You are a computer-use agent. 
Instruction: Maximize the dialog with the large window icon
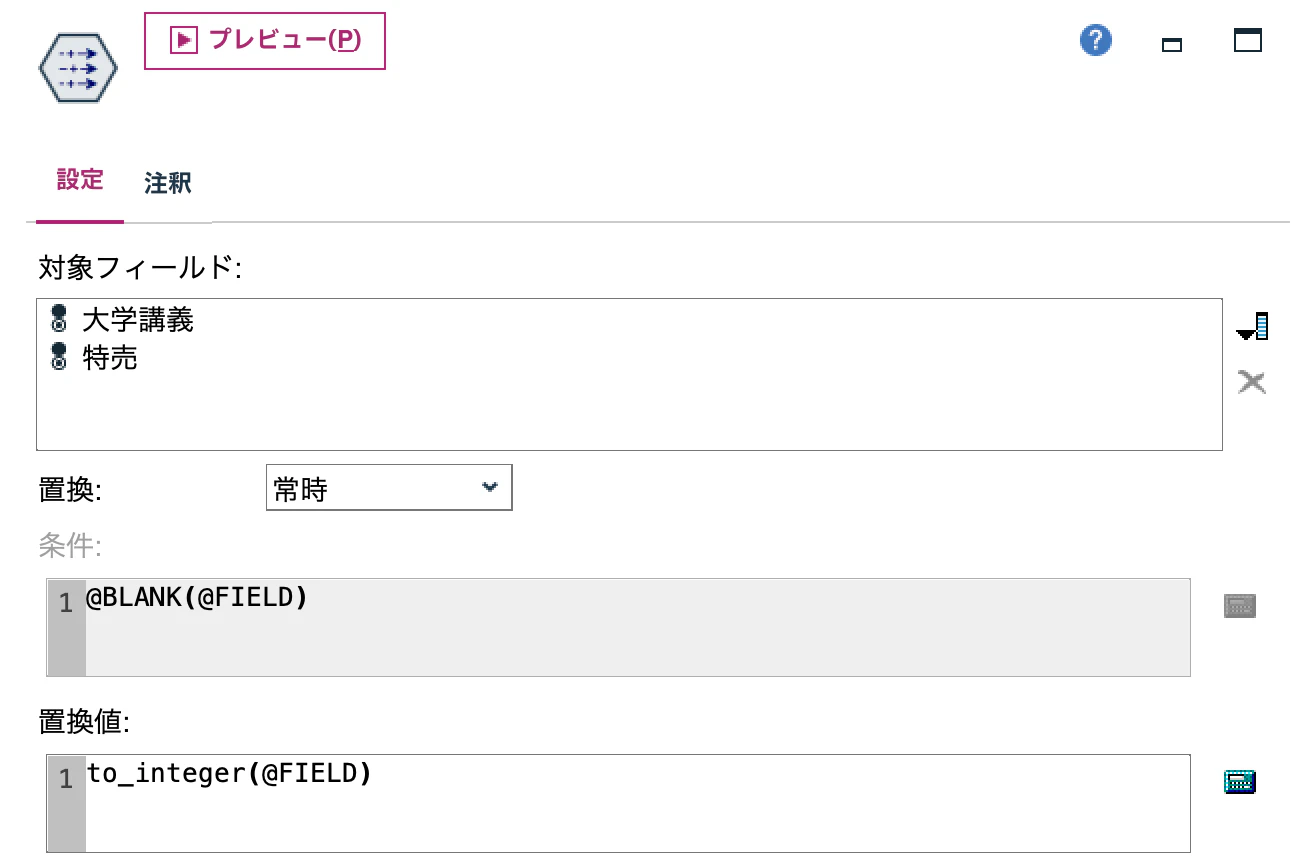(1247, 42)
